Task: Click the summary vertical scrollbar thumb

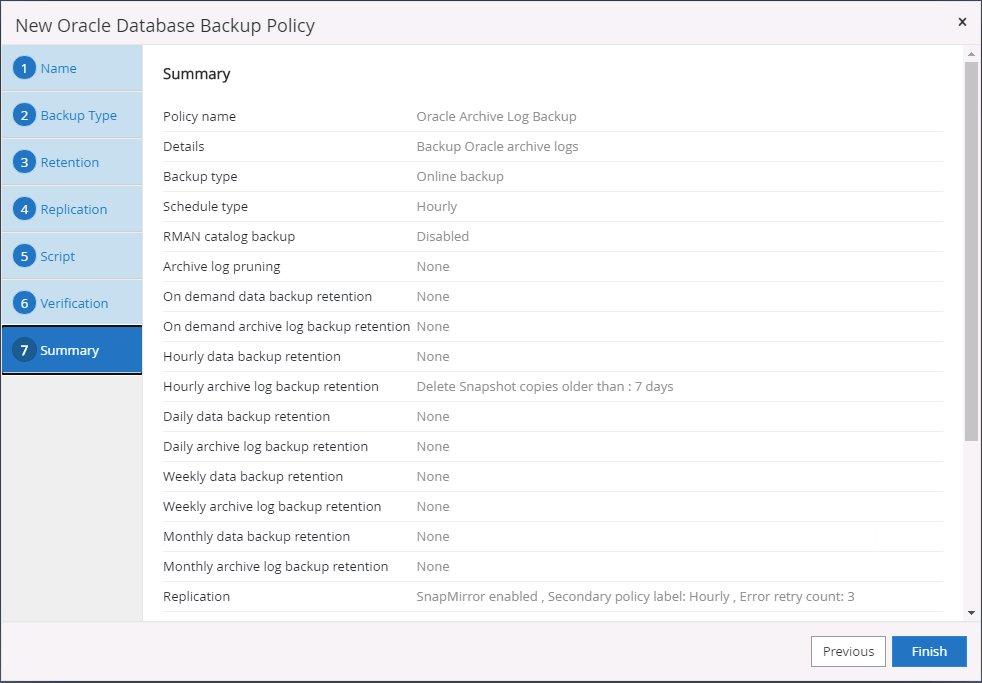Action: tap(971, 250)
